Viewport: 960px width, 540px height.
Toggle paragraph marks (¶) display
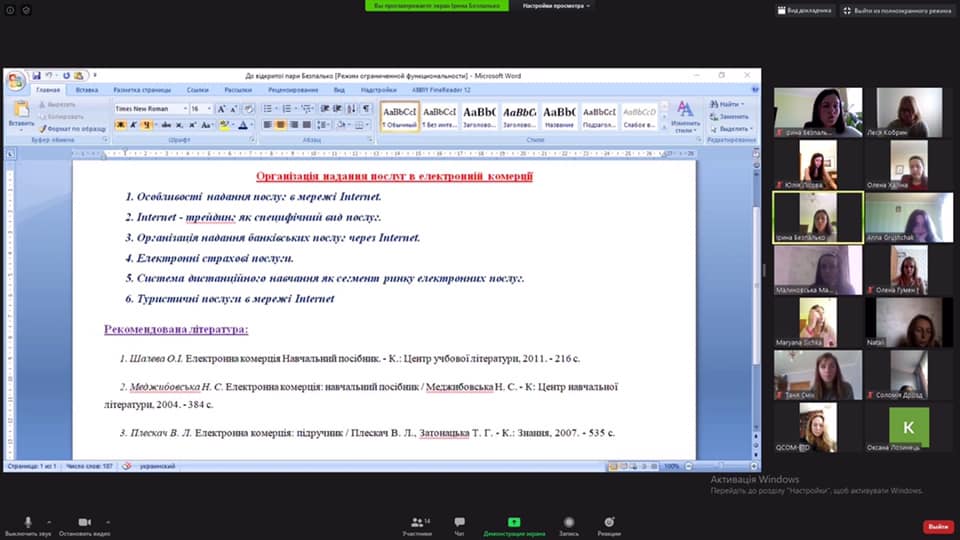(366, 108)
